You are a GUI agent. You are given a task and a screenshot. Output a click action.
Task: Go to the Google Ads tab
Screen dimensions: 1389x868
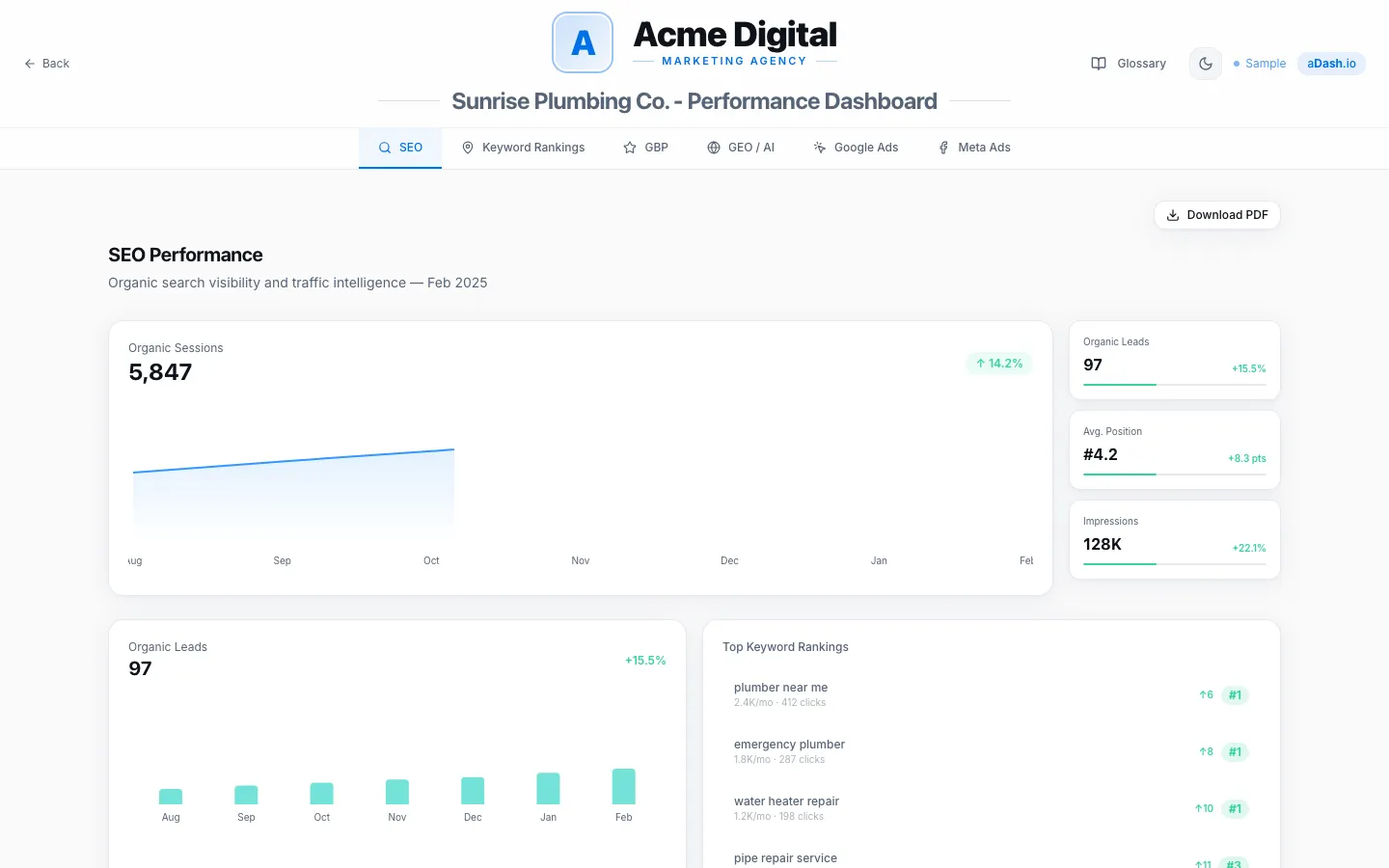click(x=856, y=148)
